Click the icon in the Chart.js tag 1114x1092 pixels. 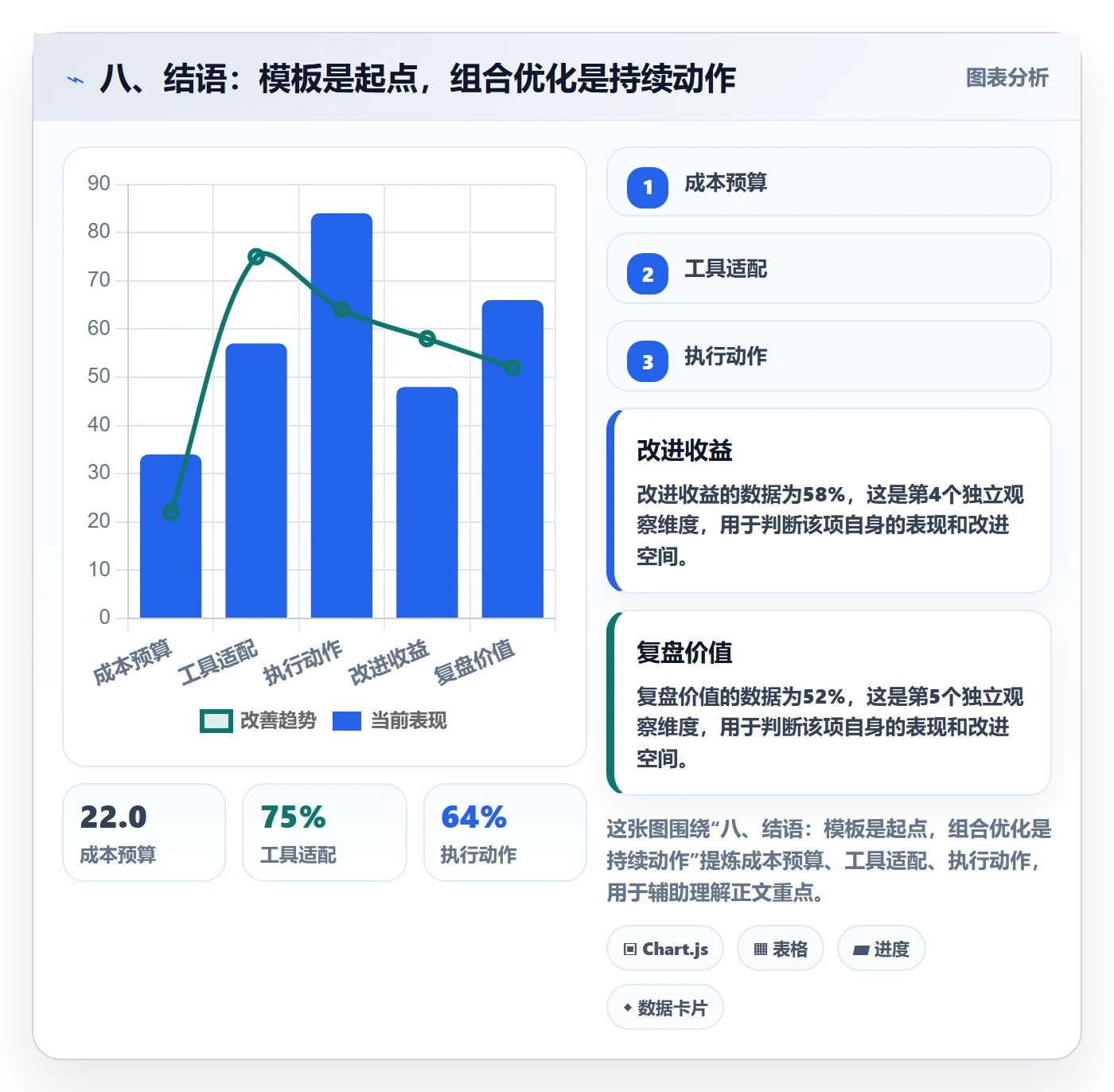pyautogui.click(x=630, y=949)
